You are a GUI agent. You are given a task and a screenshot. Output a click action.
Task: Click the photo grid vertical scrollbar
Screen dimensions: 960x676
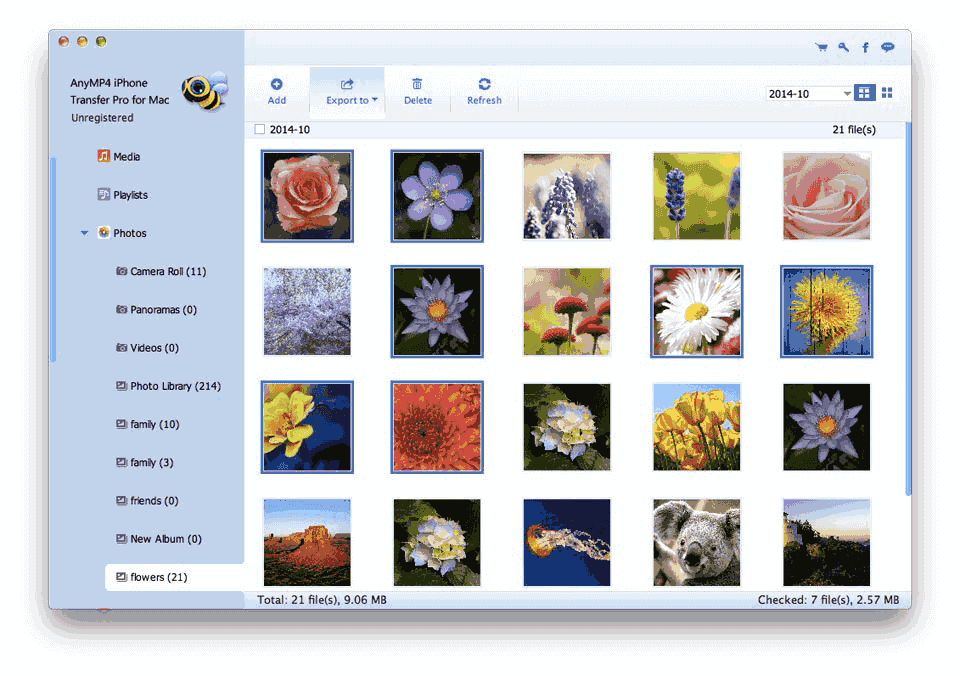click(x=909, y=309)
